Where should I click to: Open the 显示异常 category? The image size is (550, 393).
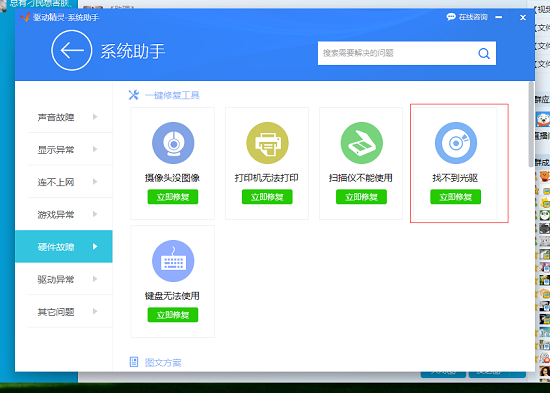point(63,149)
